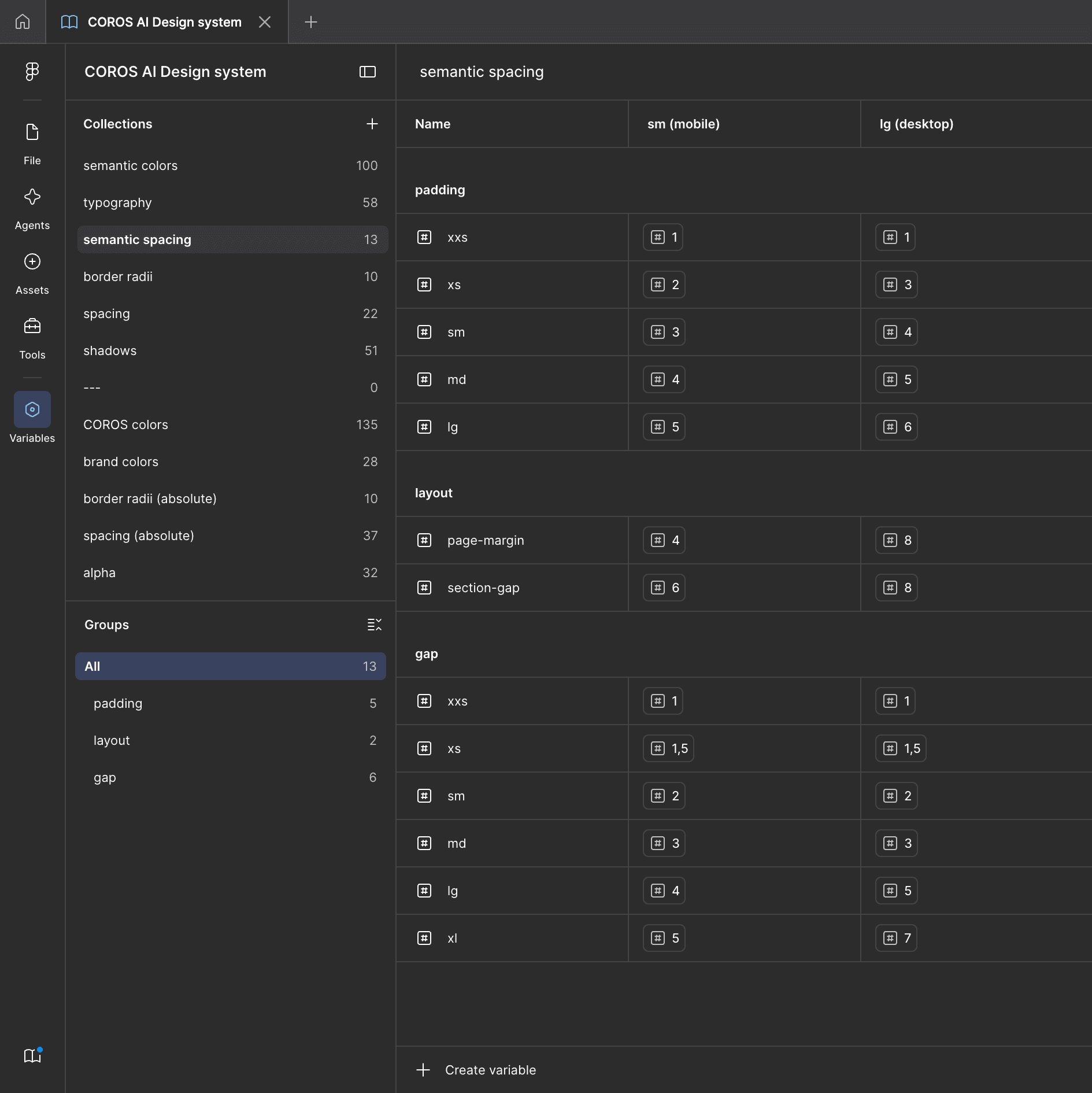Select section-gap variable name
Image resolution: width=1092 pixels, height=1093 pixels.
pos(483,588)
